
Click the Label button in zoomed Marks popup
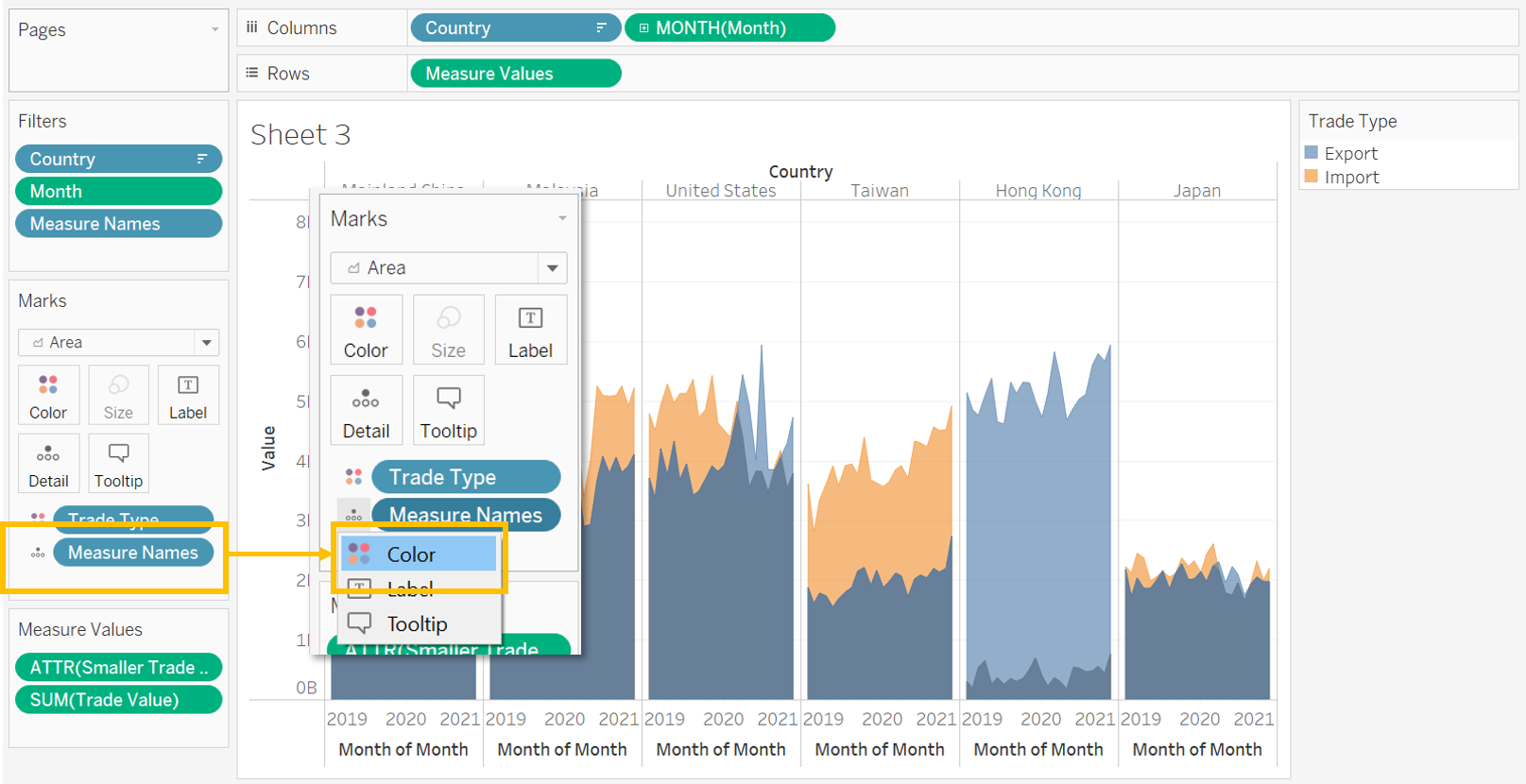[530, 330]
